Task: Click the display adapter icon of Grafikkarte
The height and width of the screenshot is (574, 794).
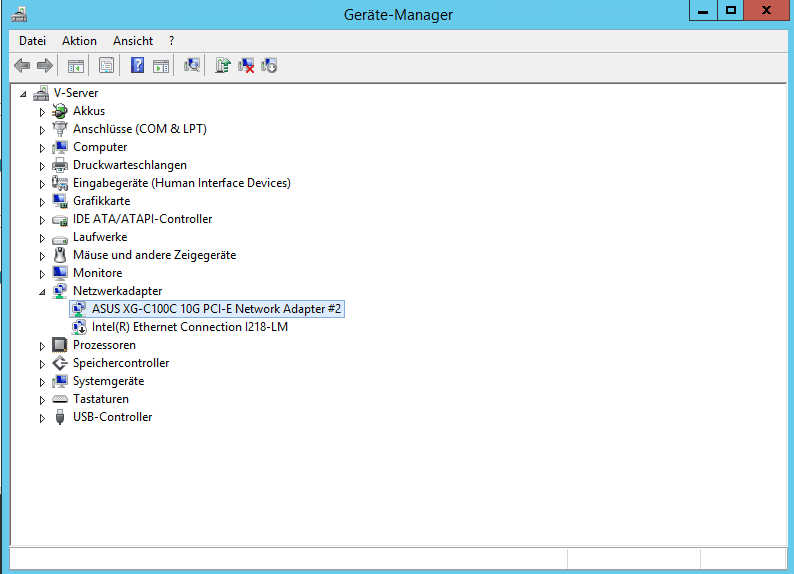Action: coord(60,201)
